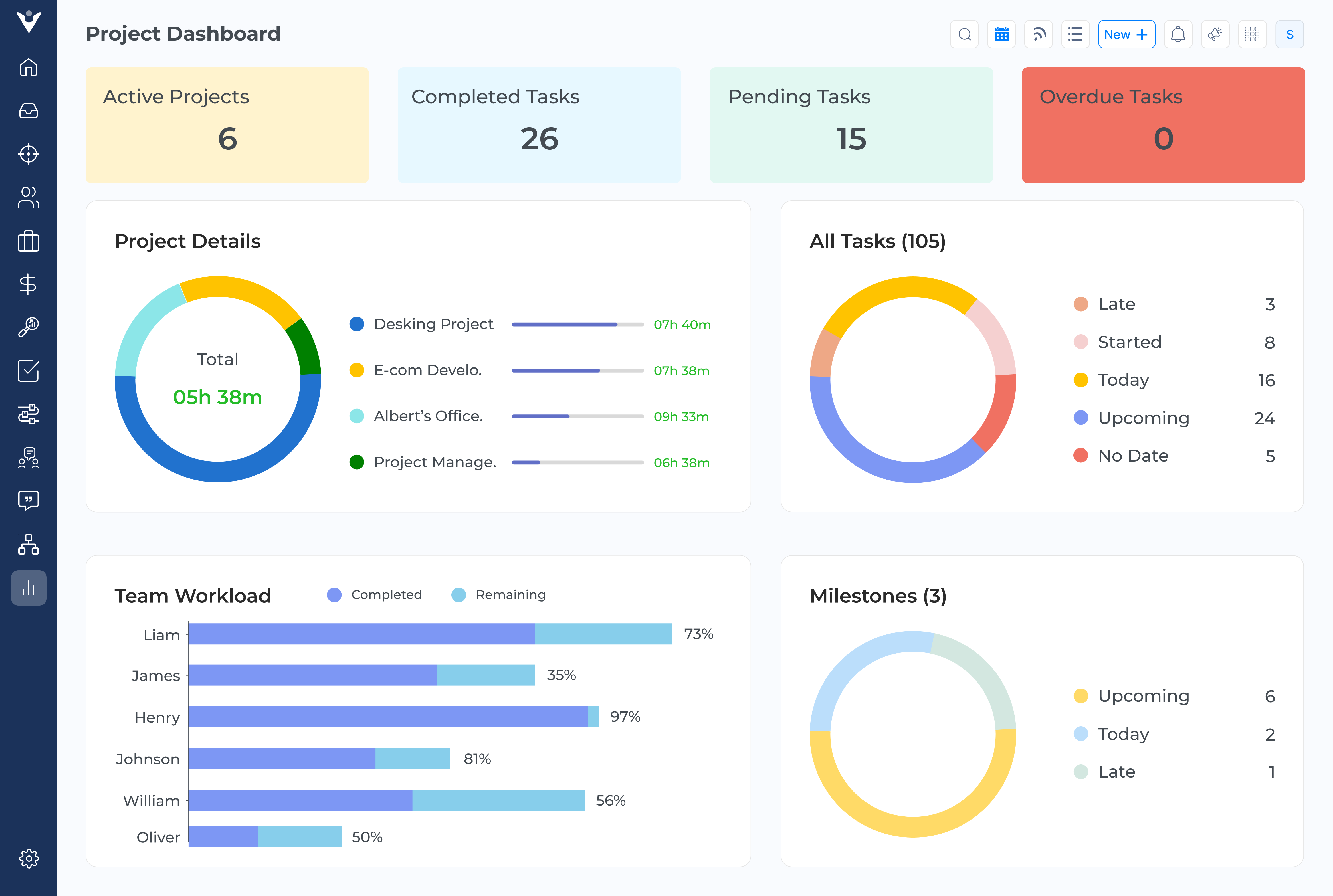1333x896 pixels.
Task: Open Settings from the sidebar gear
Action: pyautogui.click(x=29, y=858)
